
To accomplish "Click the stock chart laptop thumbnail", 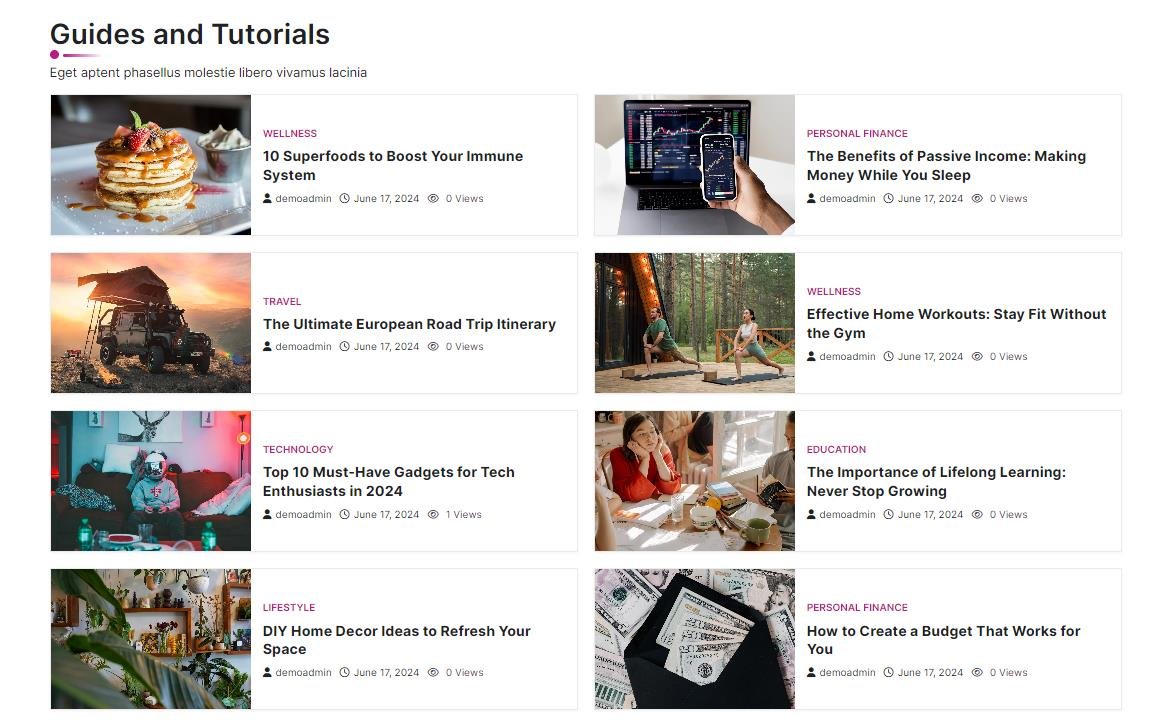I will pos(695,165).
